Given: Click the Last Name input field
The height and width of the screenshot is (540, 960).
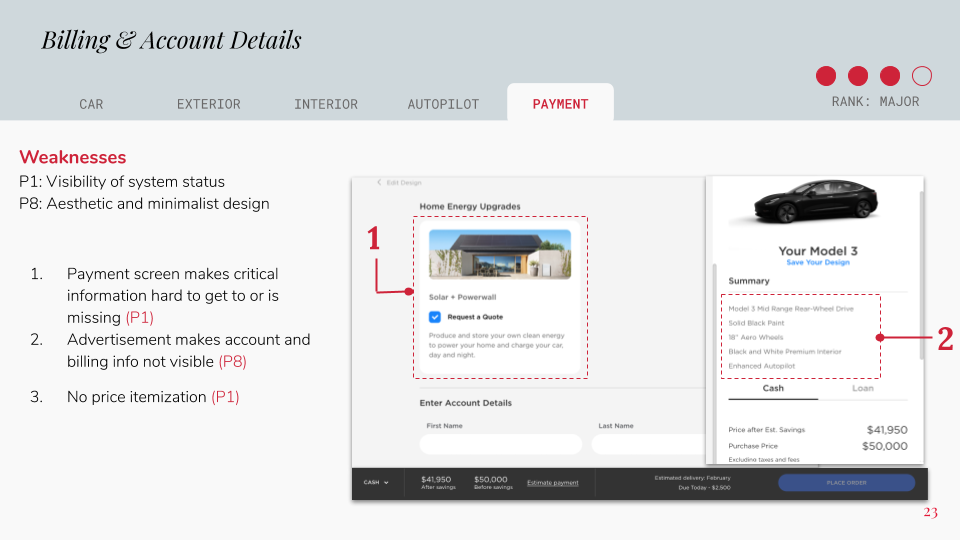Looking at the screenshot, I should point(649,444).
